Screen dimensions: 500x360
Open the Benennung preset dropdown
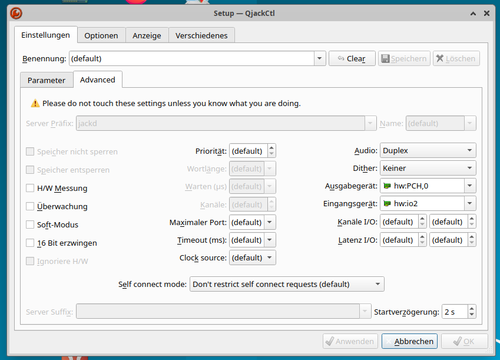click(x=319, y=59)
